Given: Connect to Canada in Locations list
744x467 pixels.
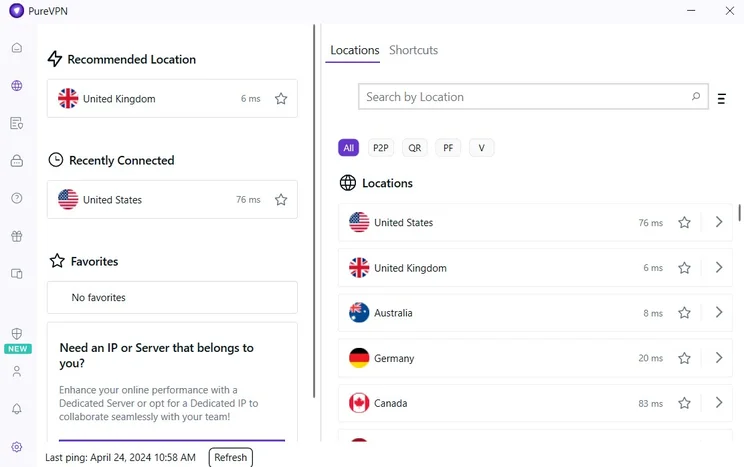Looking at the screenshot, I should tap(535, 403).
